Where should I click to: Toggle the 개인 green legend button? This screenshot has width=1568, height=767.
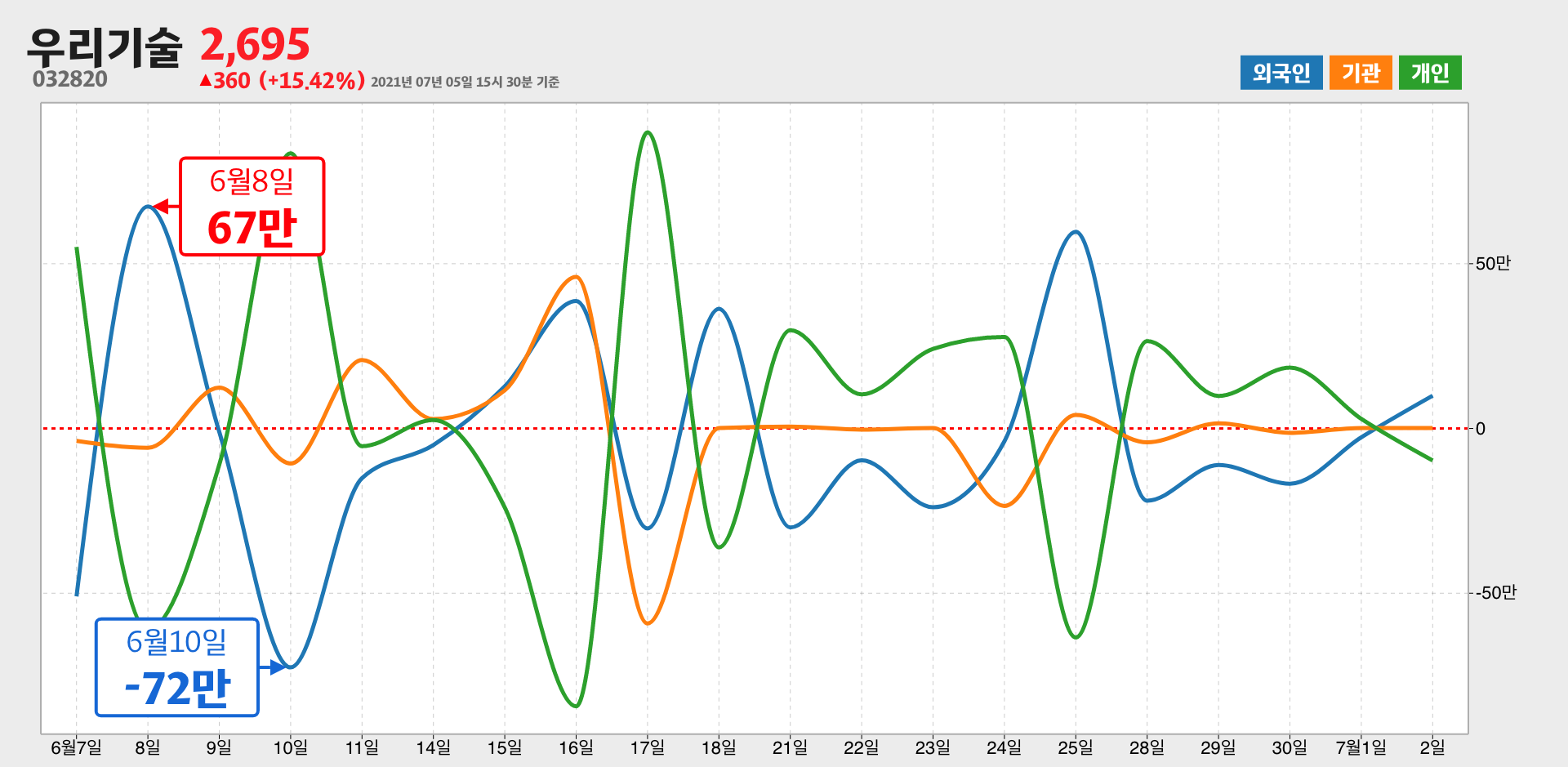coord(1430,73)
